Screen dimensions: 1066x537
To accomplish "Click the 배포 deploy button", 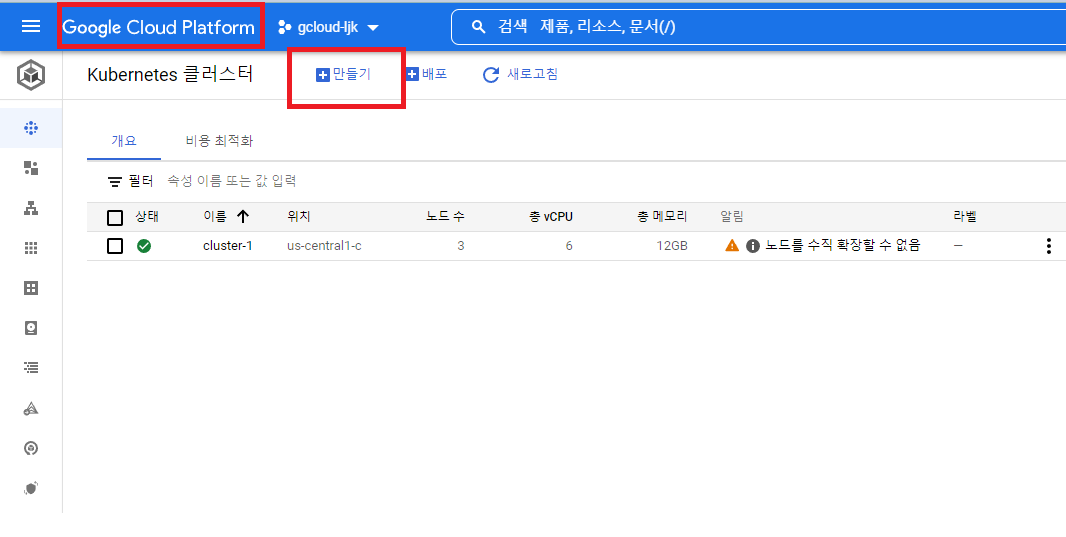I will pos(426,74).
